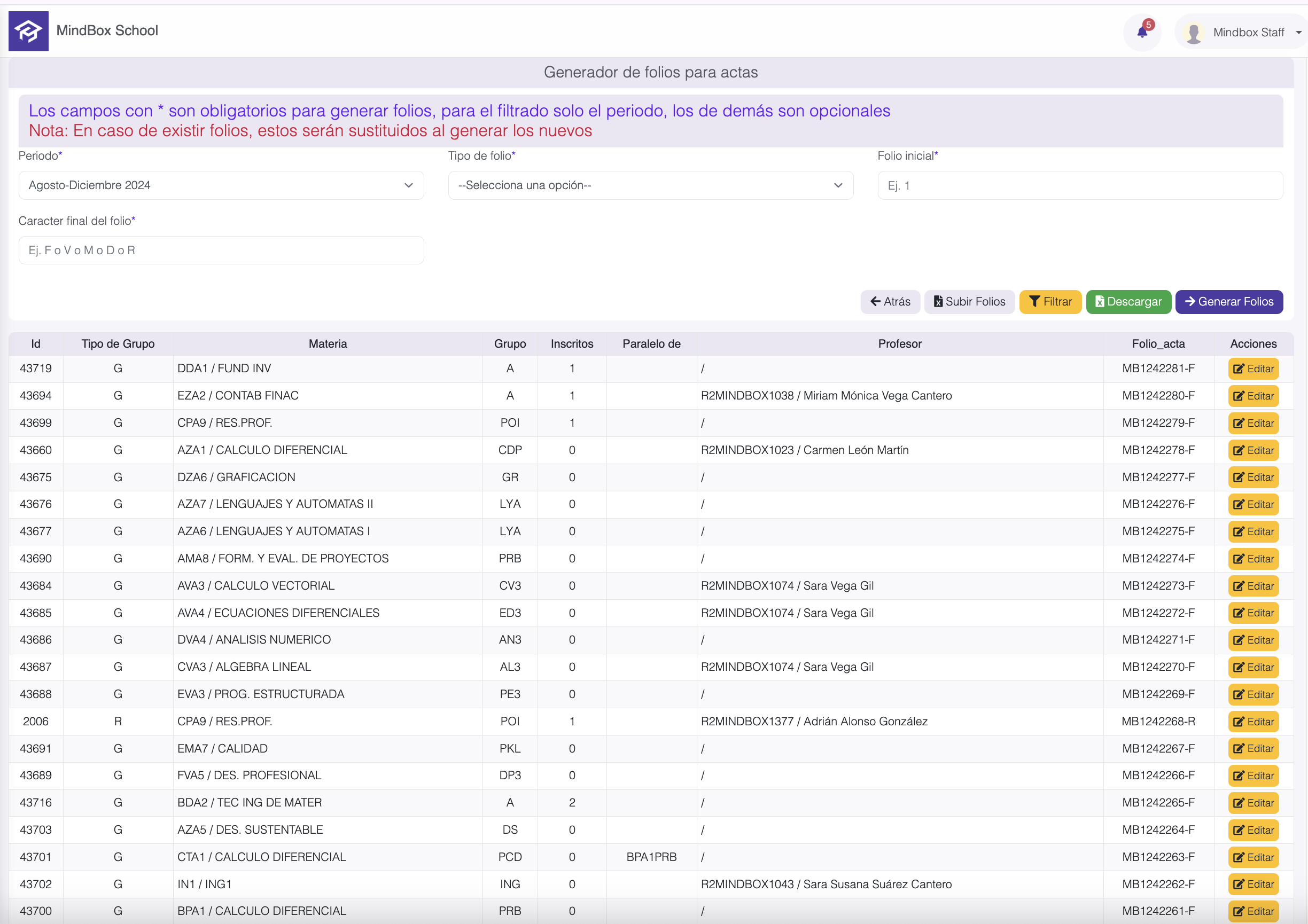Click the yellow Filtrar button
This screenshot has width=1308, height=924.
(1050, 302)
